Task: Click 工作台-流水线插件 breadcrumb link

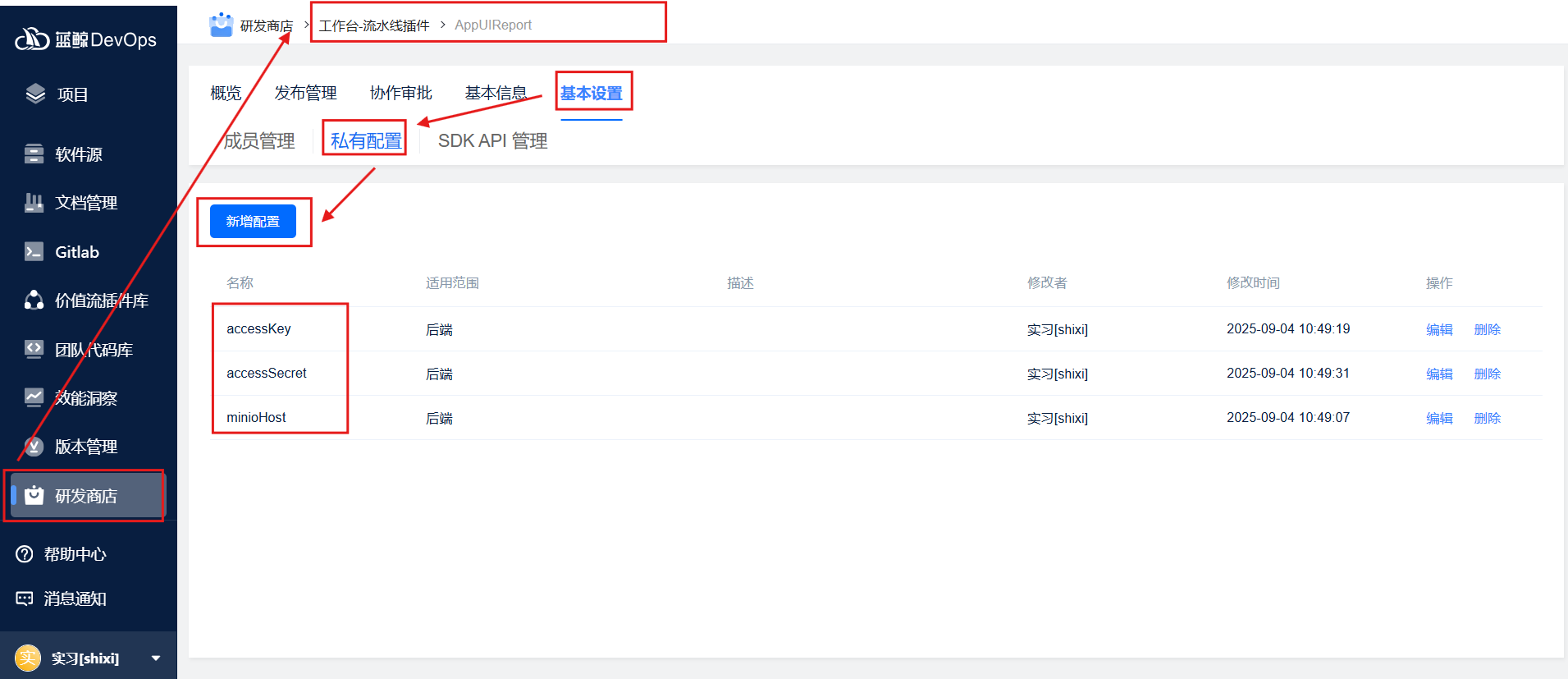Action: click(x=374, y=25)
